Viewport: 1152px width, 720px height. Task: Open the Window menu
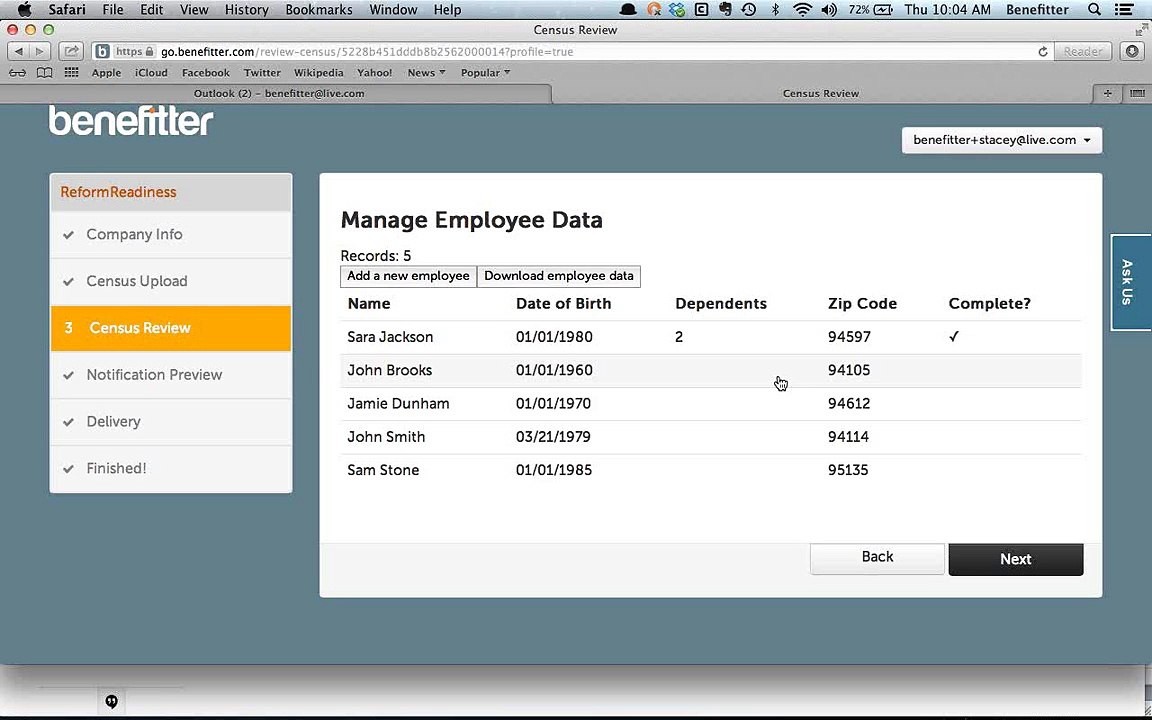(393, 10)
